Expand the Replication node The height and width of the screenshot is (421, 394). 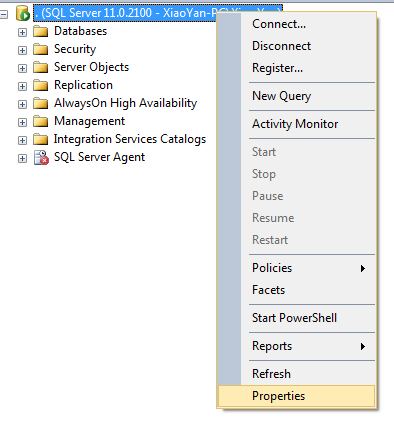click(x=22, y=86)
